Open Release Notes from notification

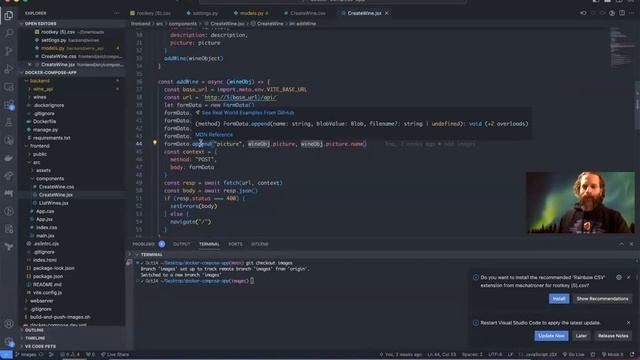pos(613,336)
